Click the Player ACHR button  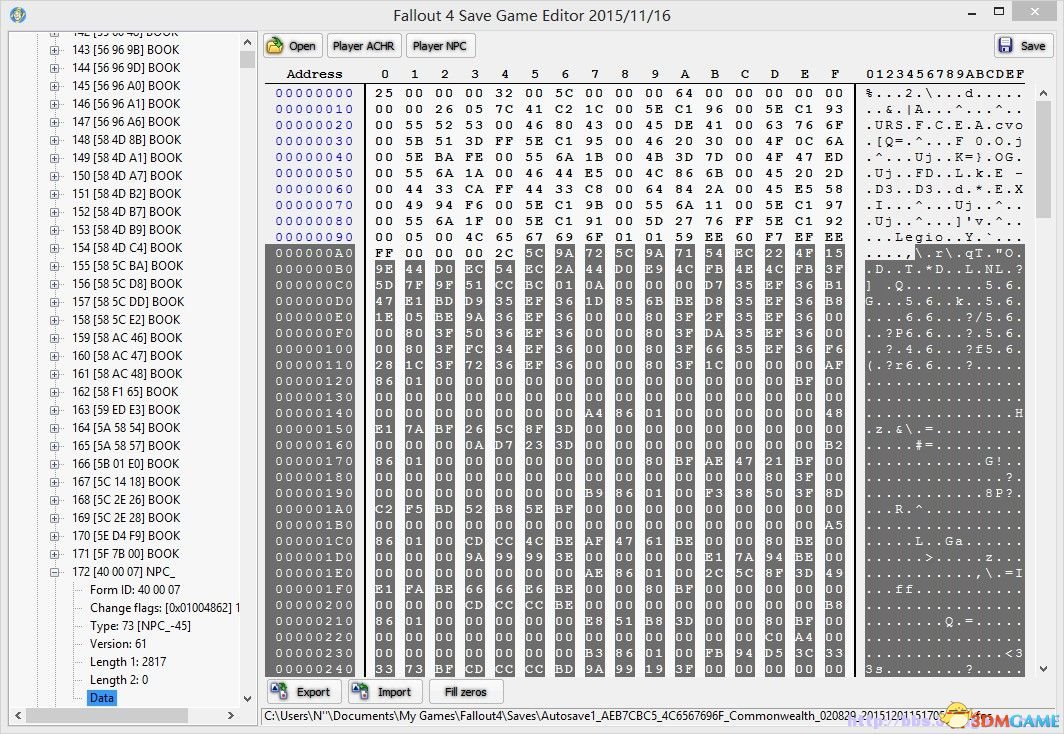(x=364, y=46)
